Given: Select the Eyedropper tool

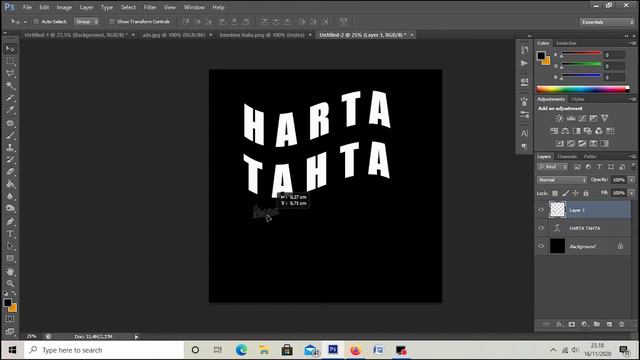Looking at the screenshot, I should [10, 110].
